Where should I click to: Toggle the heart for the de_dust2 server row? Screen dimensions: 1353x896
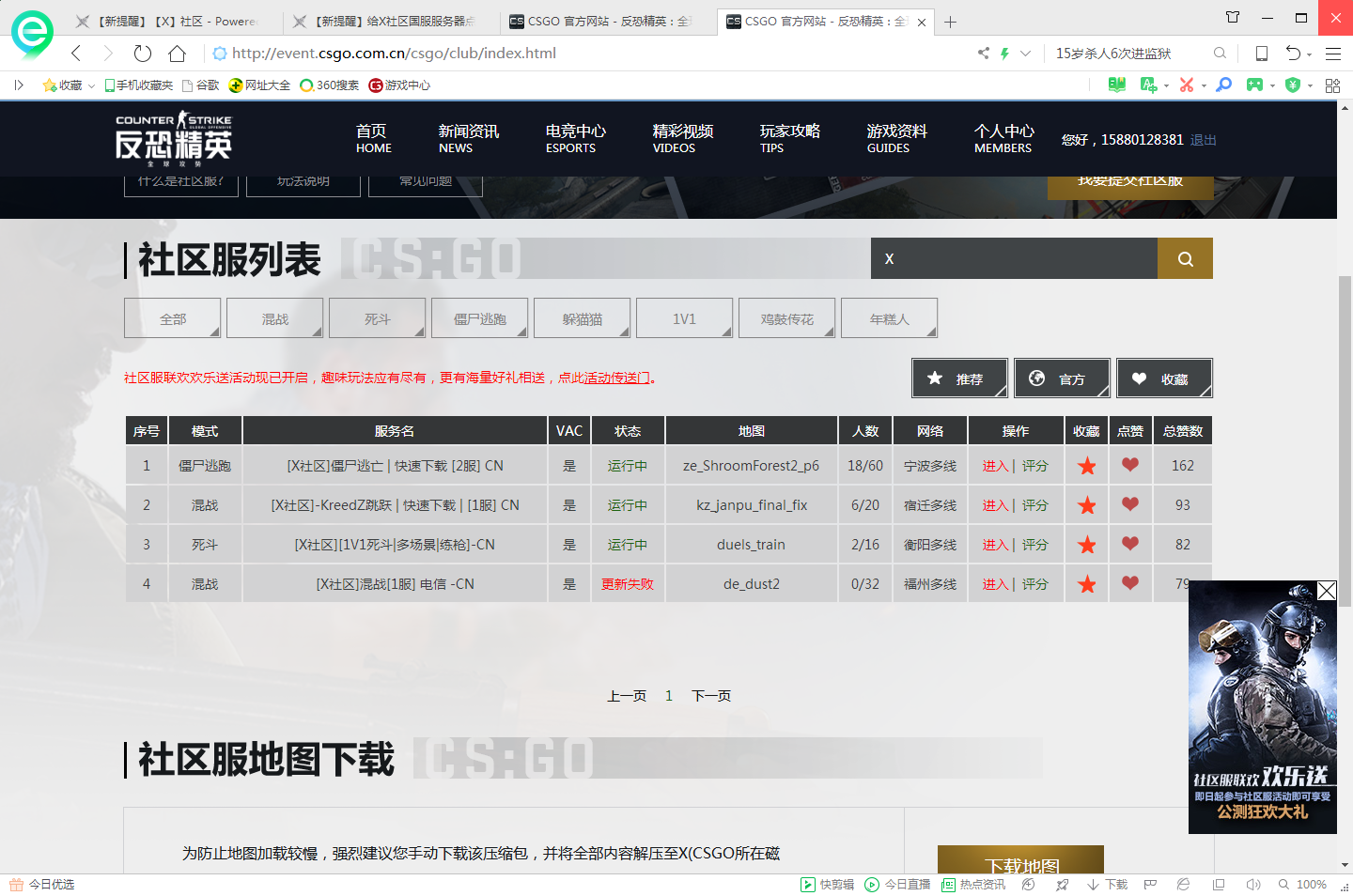click(x=1130, y=583)
